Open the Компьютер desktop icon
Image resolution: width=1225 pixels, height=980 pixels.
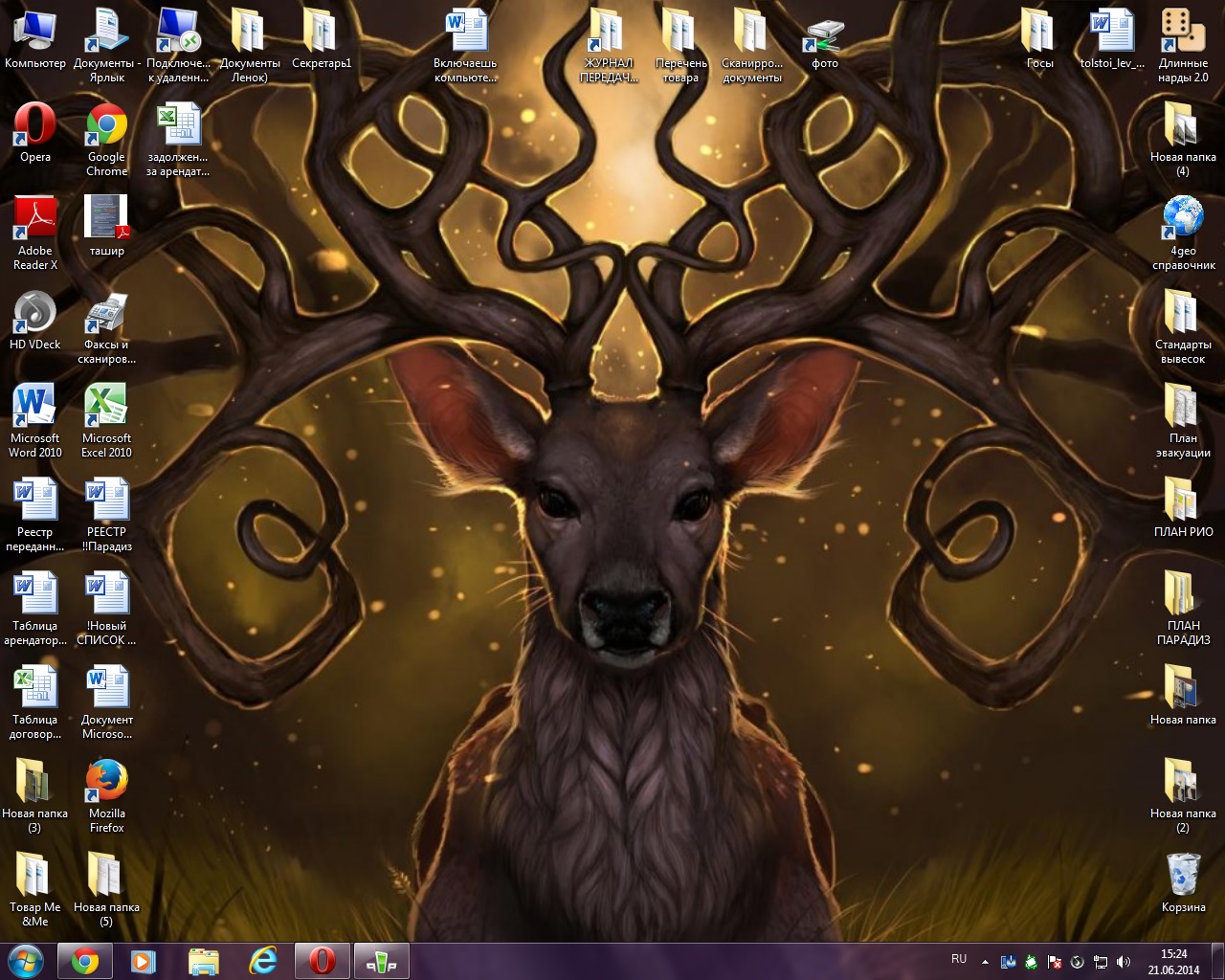[x=34, y=40]
